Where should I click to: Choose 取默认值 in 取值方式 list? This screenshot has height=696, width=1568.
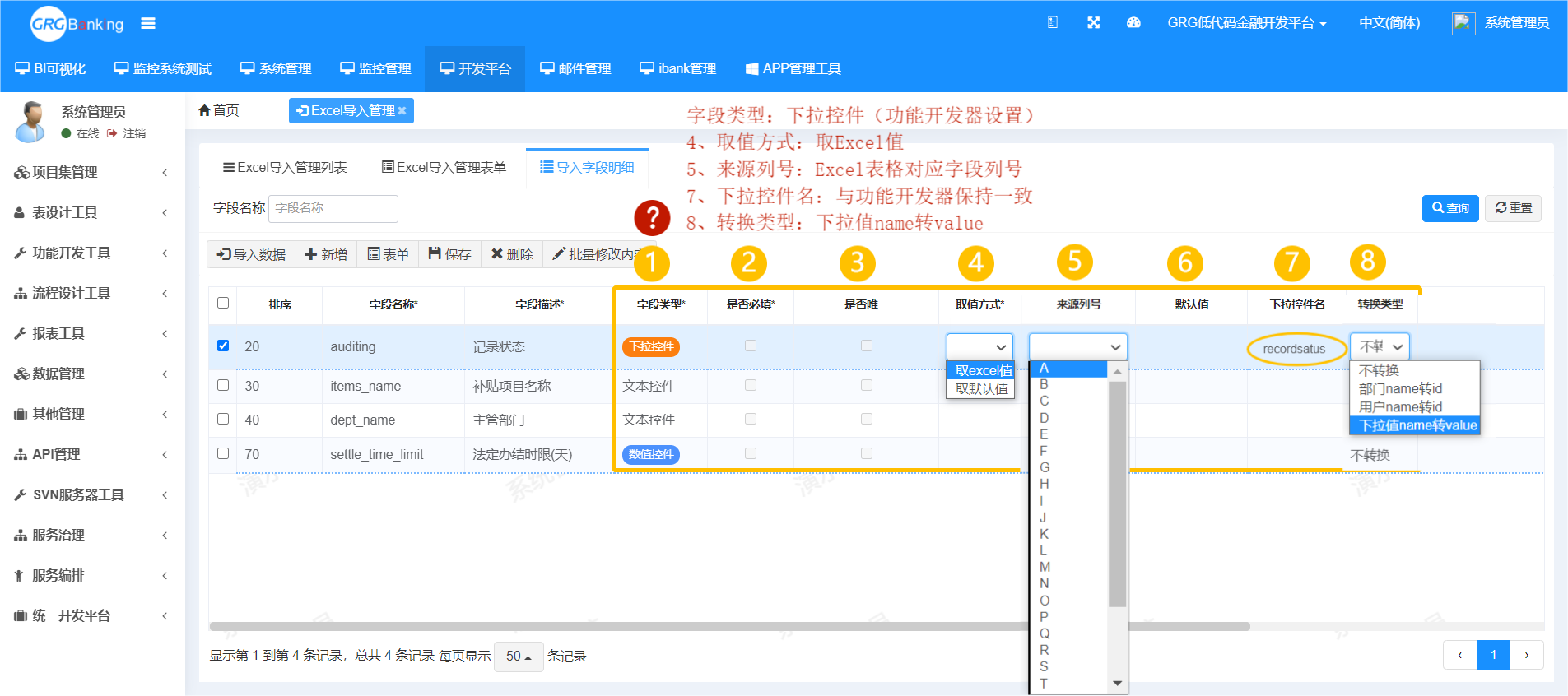(x=980, y=388)
